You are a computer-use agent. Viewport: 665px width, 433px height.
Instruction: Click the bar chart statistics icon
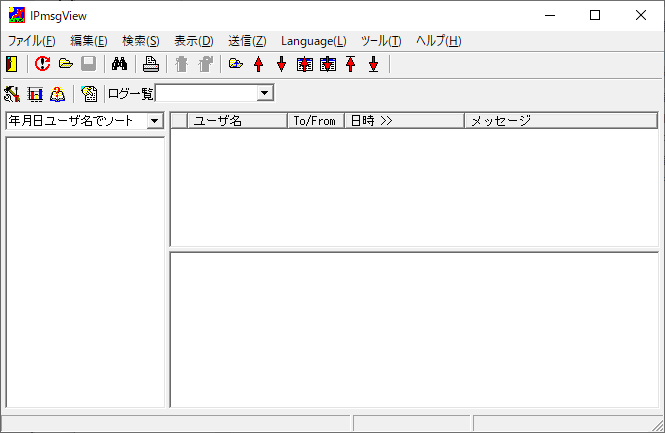coord(35,94)
